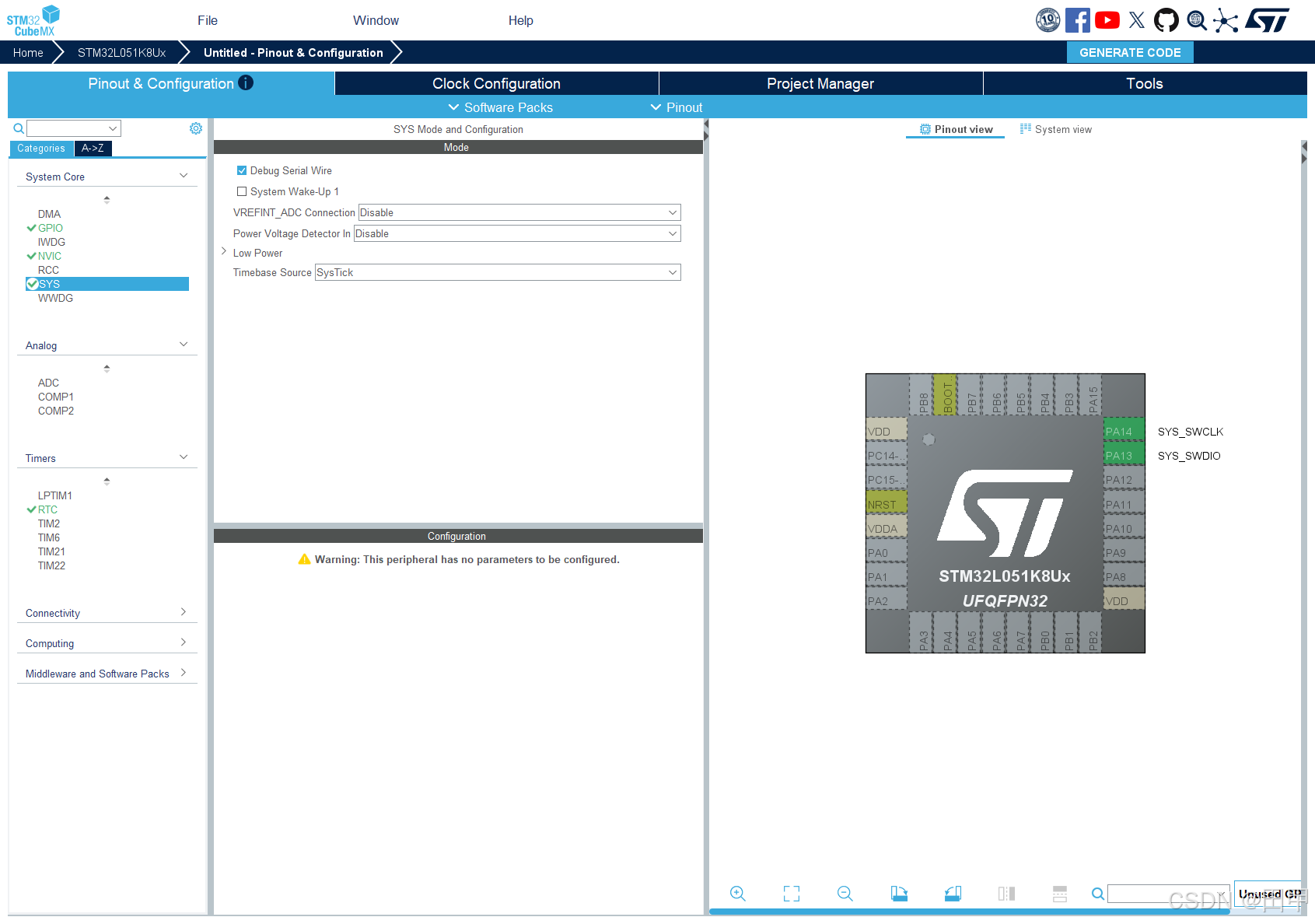Open Timebase Source dropdown
This screenshot has height=924, width=1315.
498,272
